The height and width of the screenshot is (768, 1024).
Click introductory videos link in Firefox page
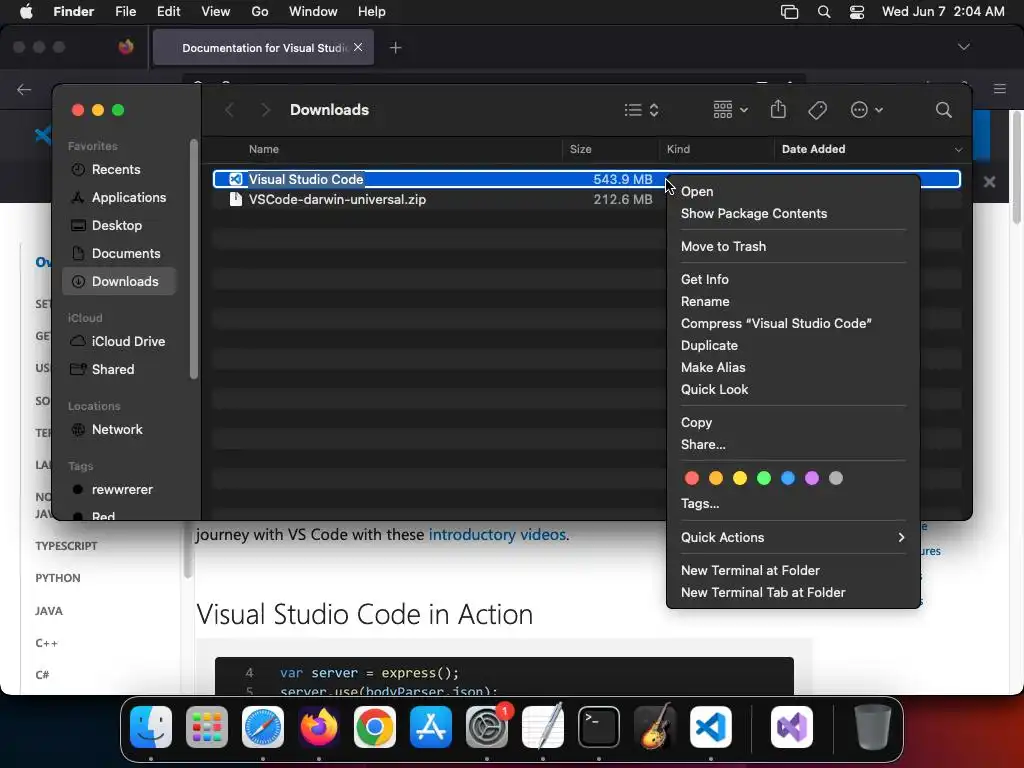coord(497,535)
